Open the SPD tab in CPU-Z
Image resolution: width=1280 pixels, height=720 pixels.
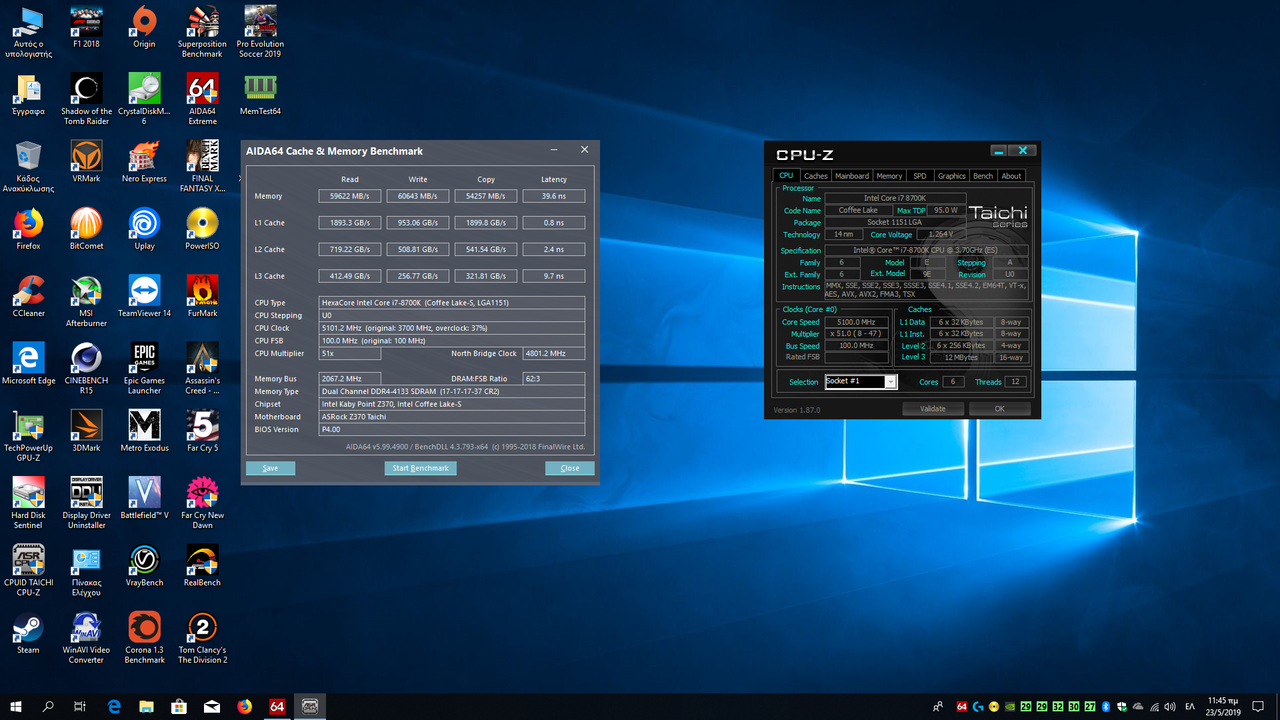pyautogui.click(x=920, y=176)
